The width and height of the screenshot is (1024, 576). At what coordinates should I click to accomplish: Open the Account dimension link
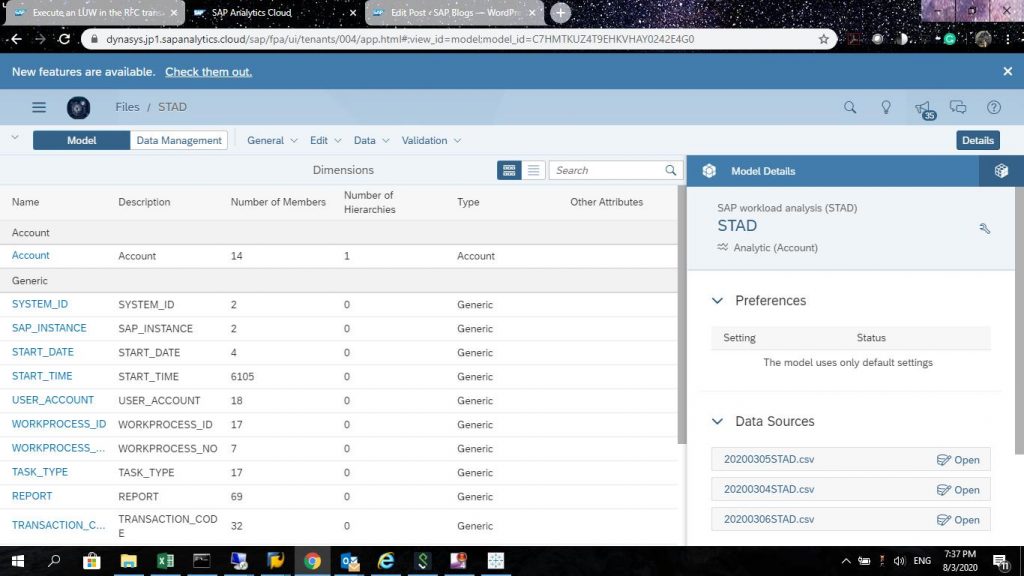(31, 255)
